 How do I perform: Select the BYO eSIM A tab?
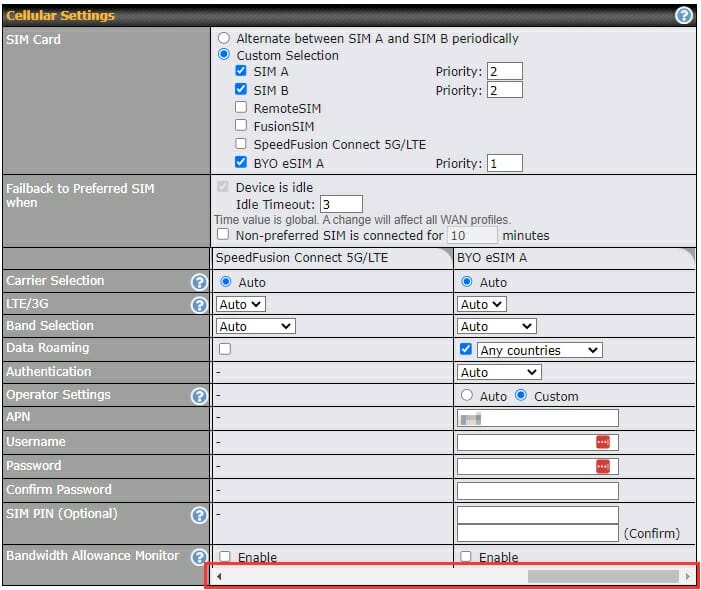coord(574,258)
